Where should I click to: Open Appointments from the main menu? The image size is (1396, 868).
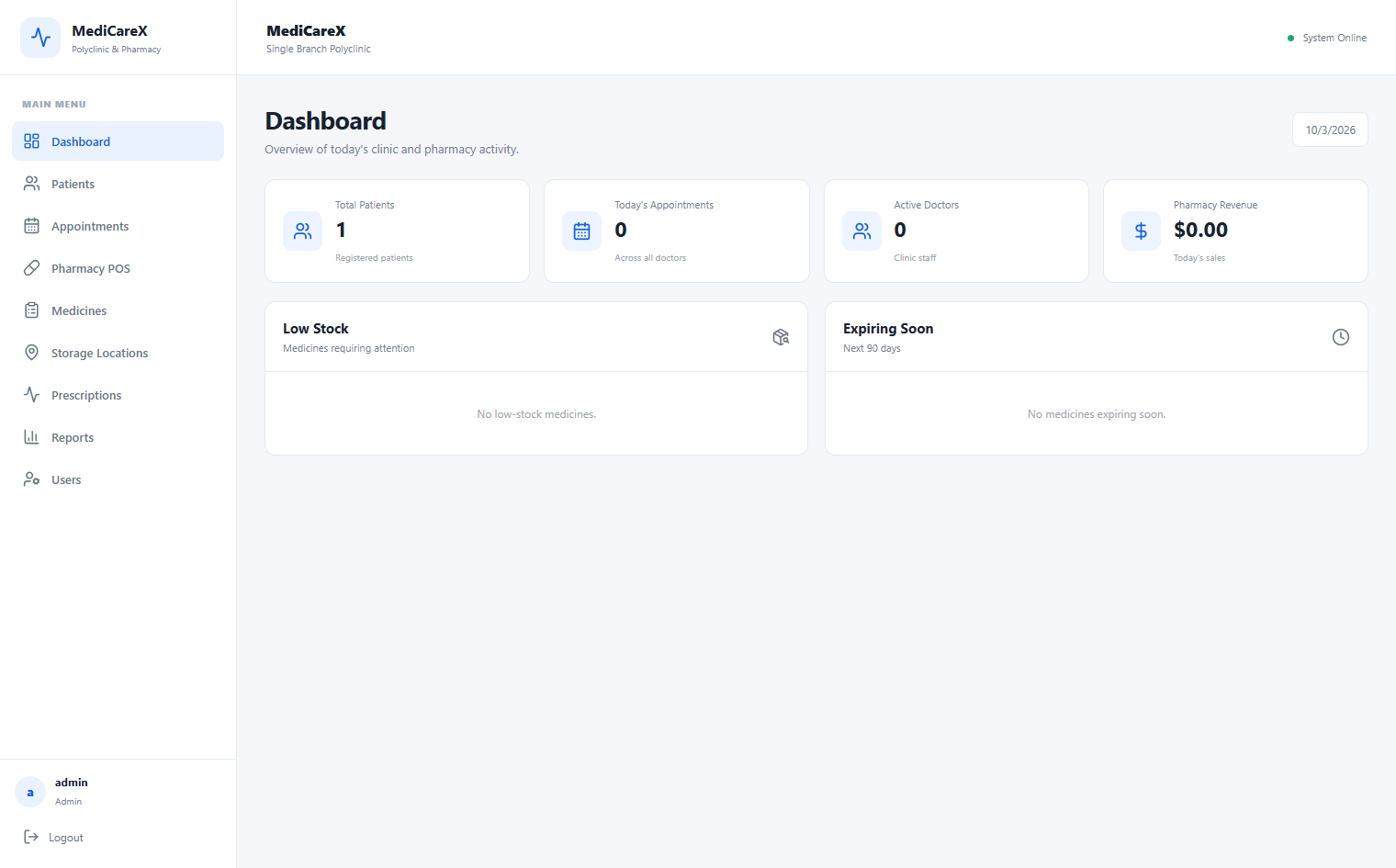pyautogui.click(x=118, y=226)
